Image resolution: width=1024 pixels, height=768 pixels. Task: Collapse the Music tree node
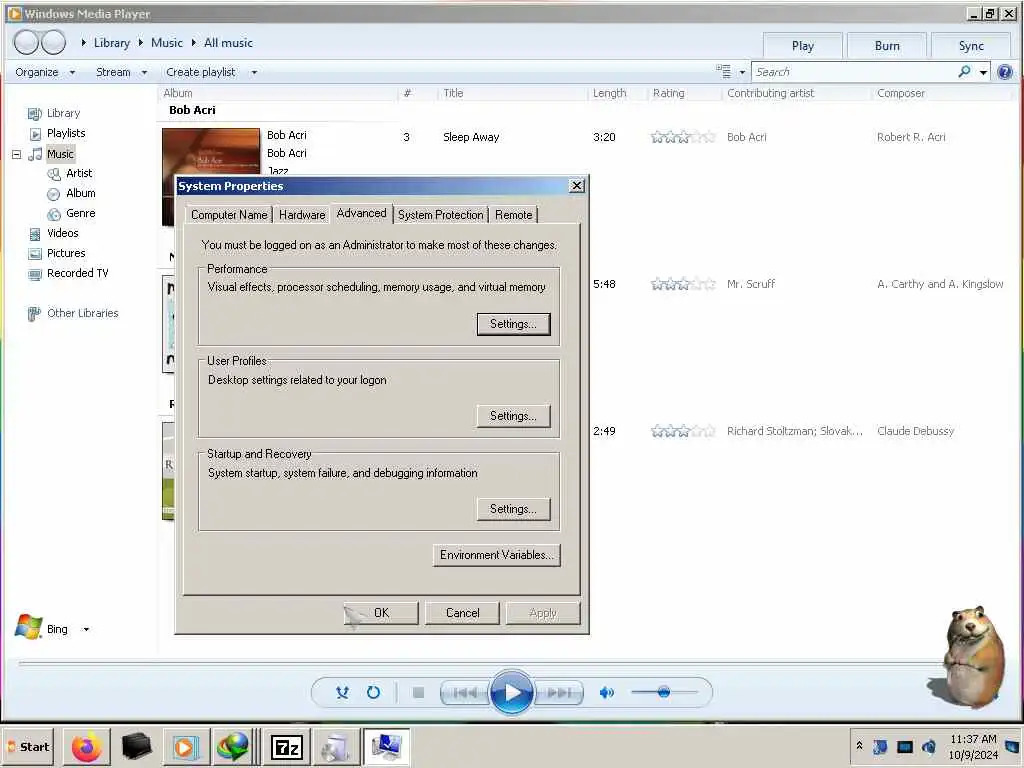pyautogui.click(x=16, y=155)
